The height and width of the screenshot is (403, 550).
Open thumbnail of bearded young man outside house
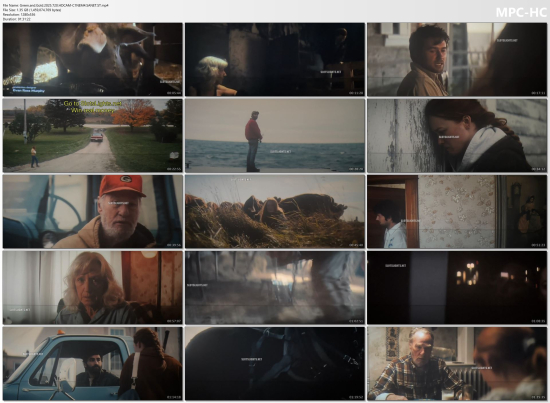457,60
